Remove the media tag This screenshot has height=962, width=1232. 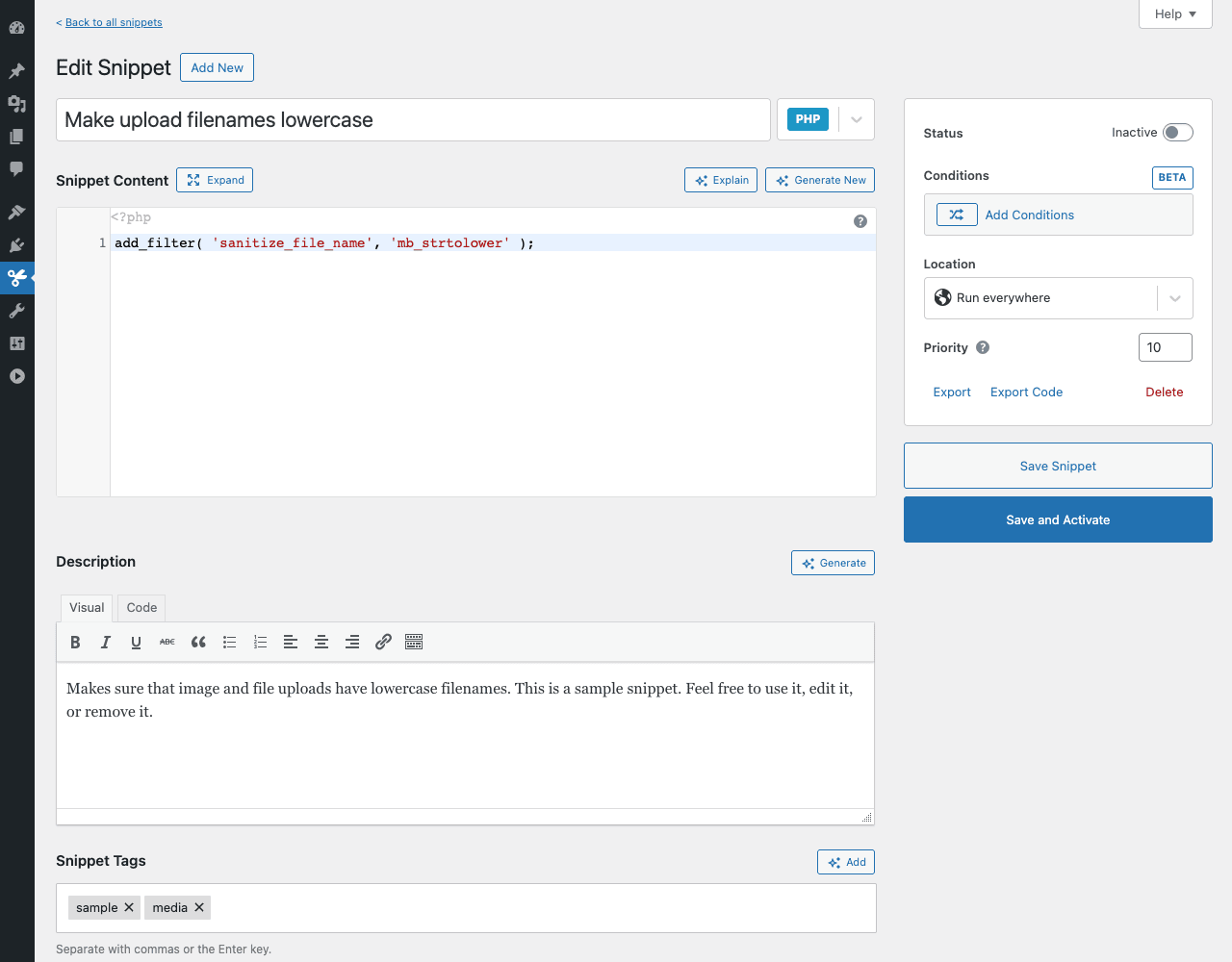(199, 907)
